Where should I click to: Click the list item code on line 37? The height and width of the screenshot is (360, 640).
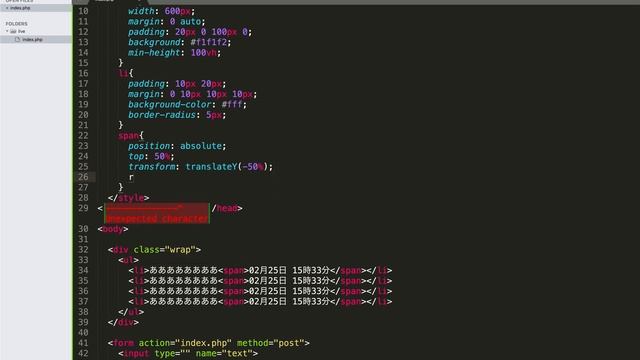260,302
